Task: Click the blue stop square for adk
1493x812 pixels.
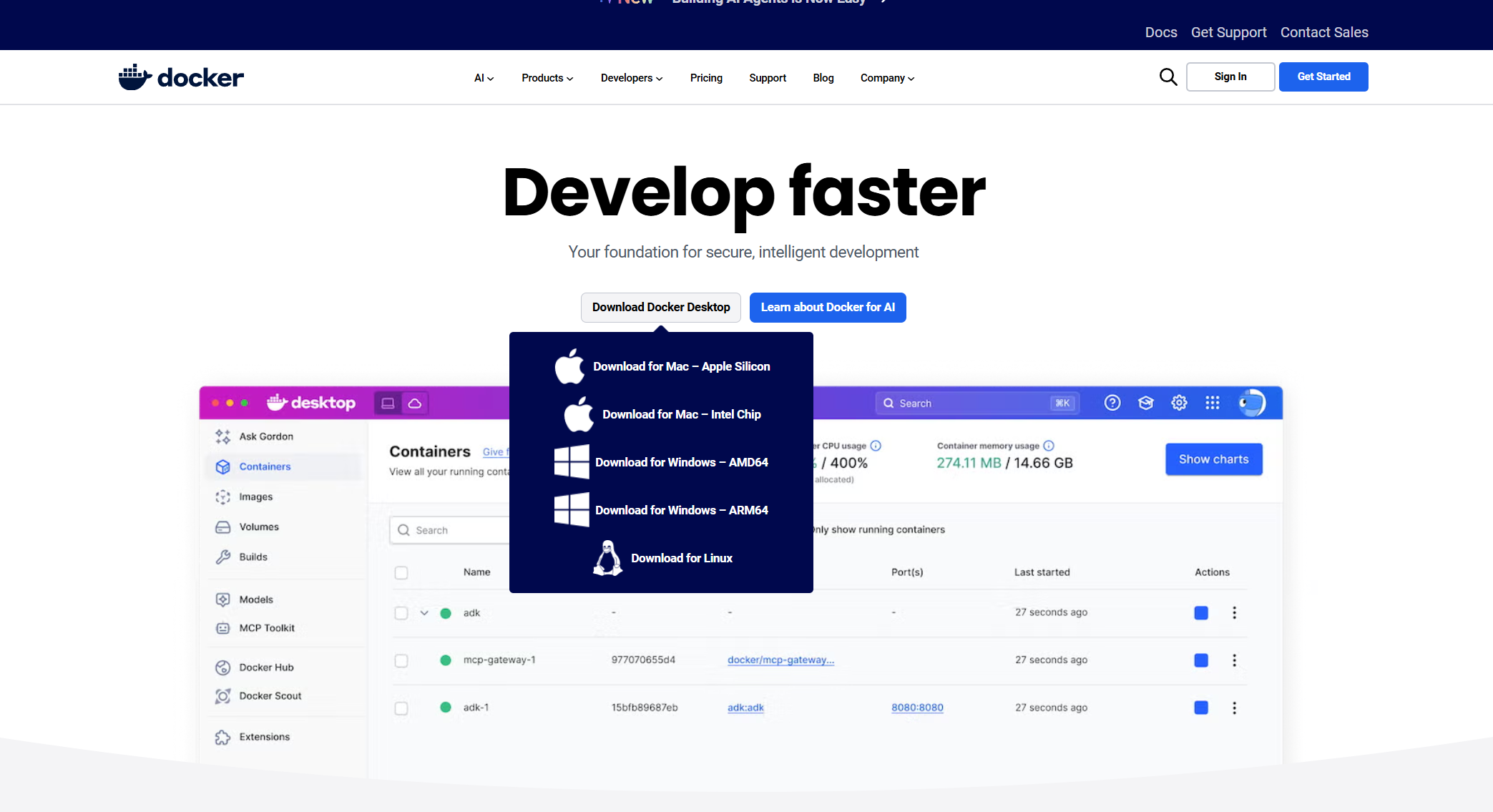Action: click(x=1201, y=613)
